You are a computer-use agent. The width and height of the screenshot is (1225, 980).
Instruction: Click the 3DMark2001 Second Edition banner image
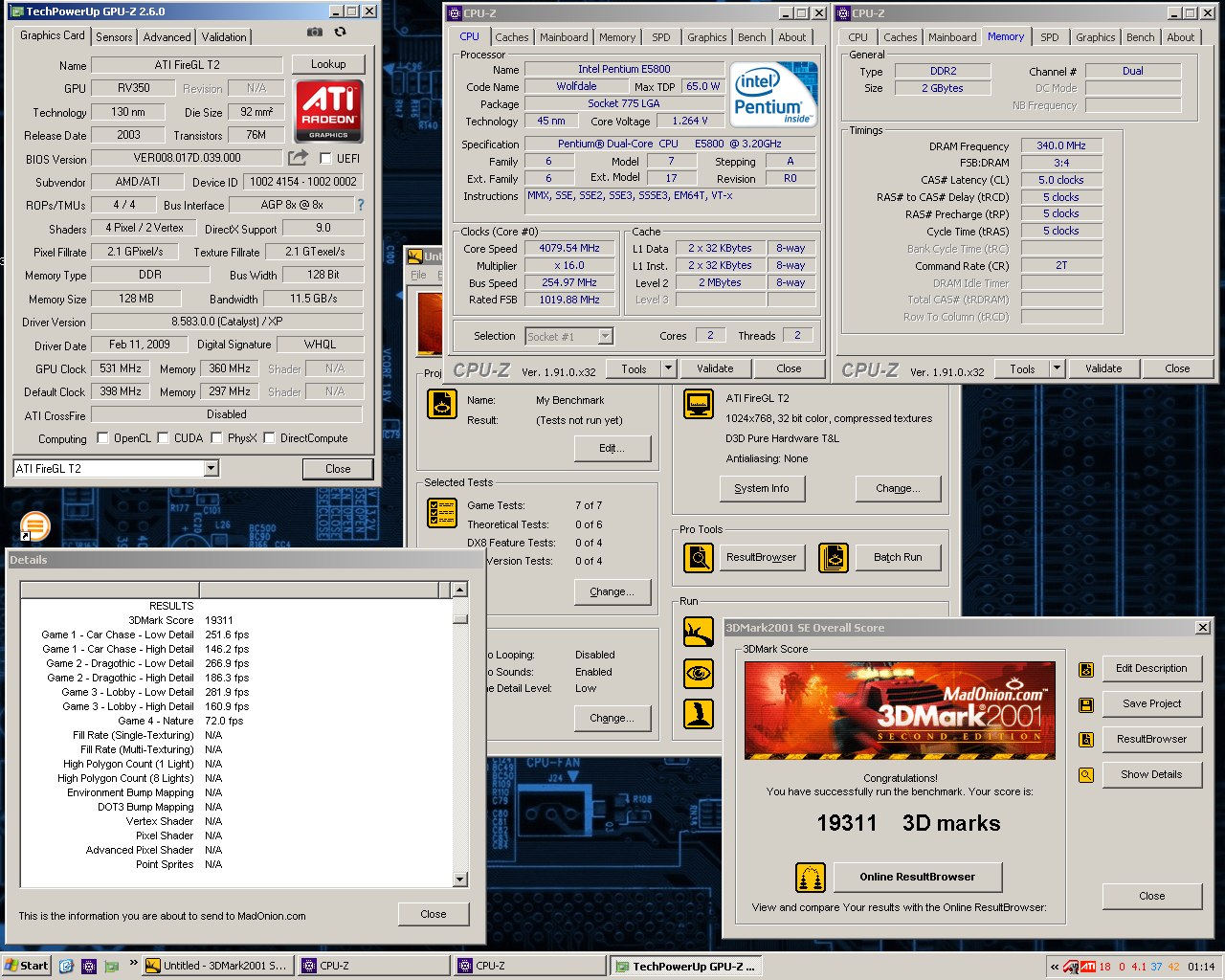(x=900, y=710)
